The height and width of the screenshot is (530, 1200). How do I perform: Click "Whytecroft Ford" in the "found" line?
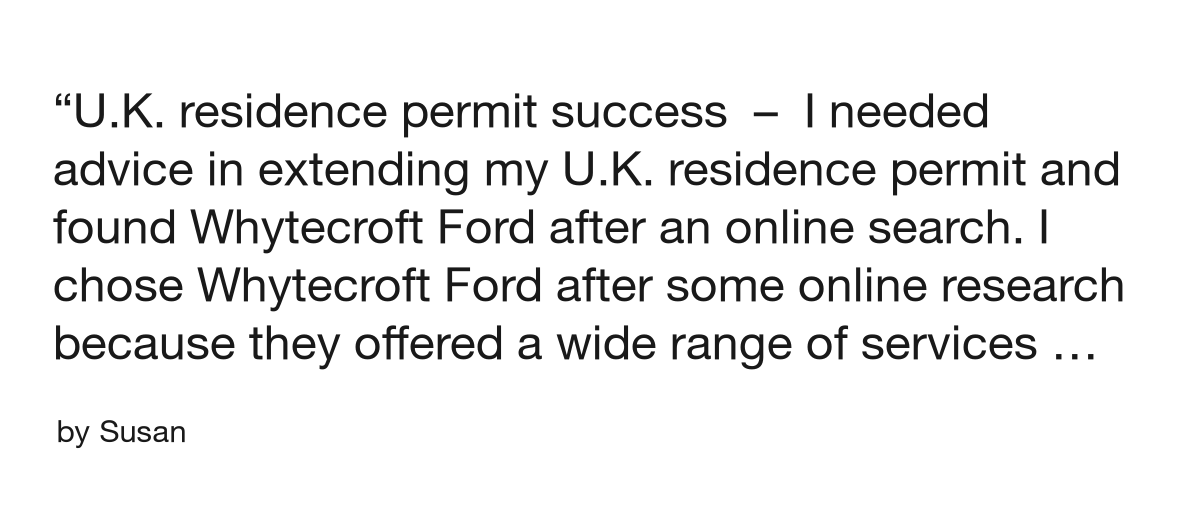point(363,228)
